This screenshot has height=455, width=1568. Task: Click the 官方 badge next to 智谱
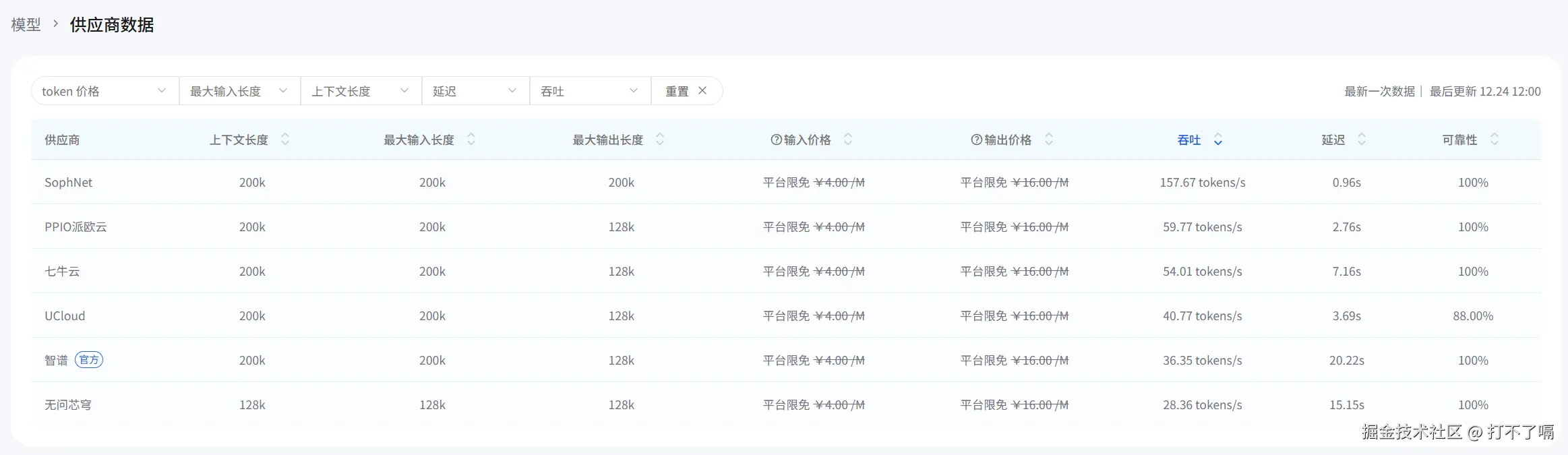pyautogui.click(x=89, y=360)
